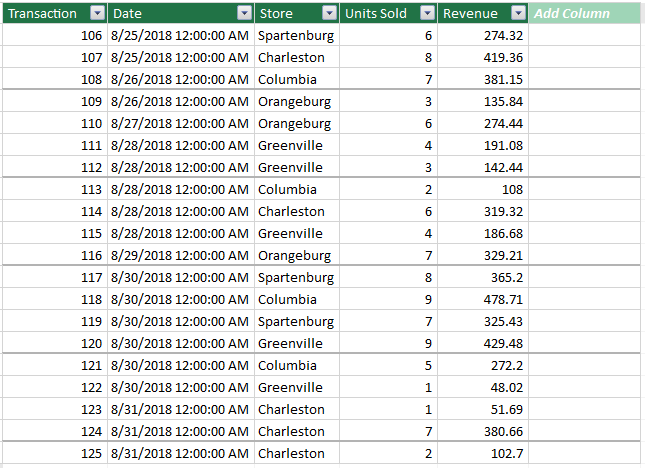Viewport: 645px width, 468px height.
Task: Select transaction cell 114
Action: pyautogui.click(x=55, y=211)
